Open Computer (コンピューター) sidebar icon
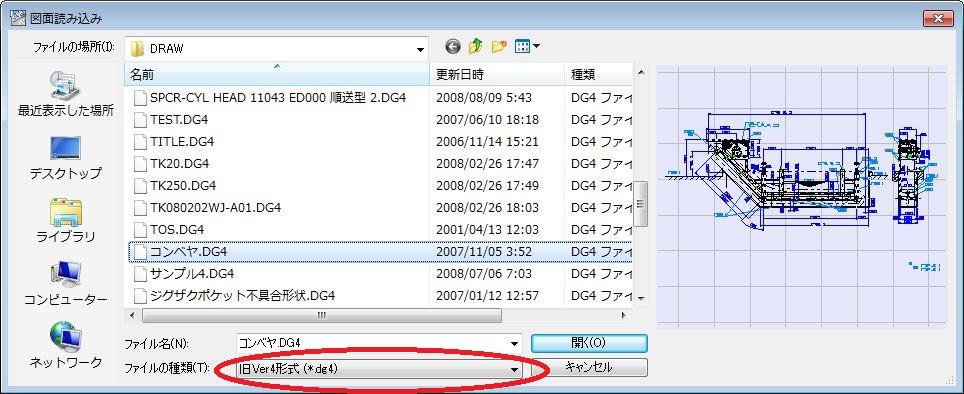This screenshot has width=964, height=394. (x=66, y=275)
